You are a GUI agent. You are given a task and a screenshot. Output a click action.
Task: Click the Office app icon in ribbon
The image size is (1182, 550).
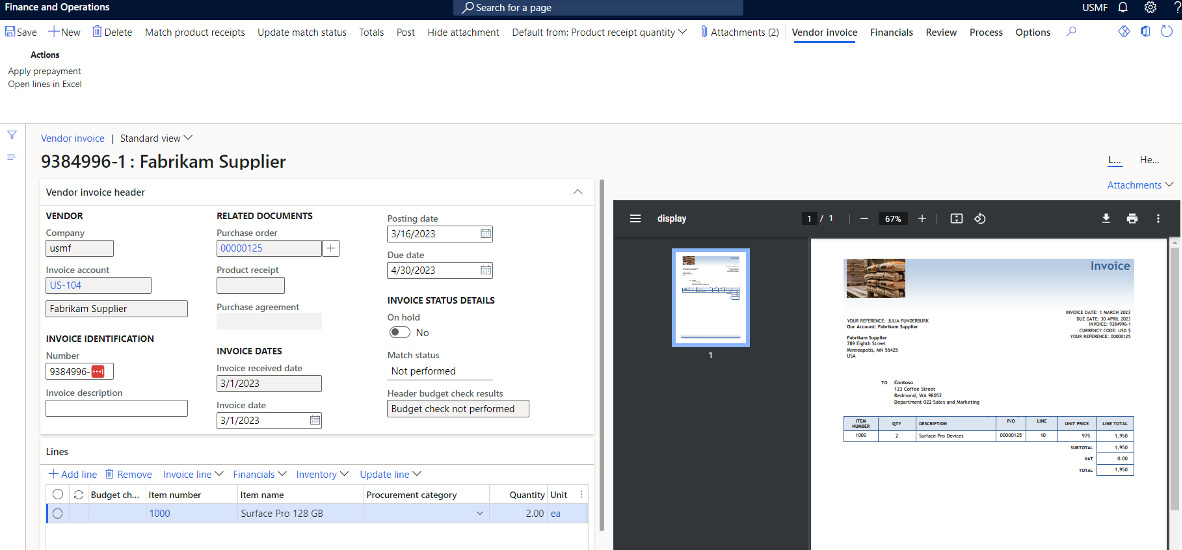(x=1145, y=32)
